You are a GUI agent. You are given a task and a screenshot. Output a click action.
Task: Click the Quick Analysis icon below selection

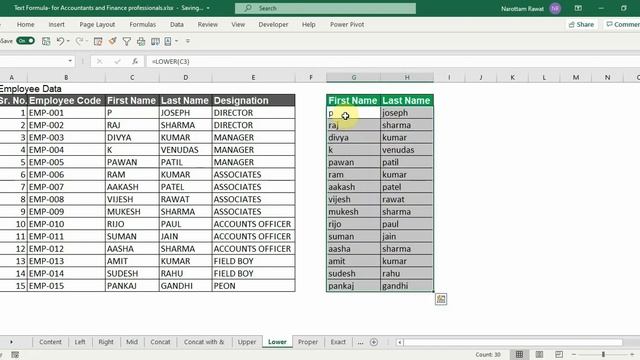(441, 299)
